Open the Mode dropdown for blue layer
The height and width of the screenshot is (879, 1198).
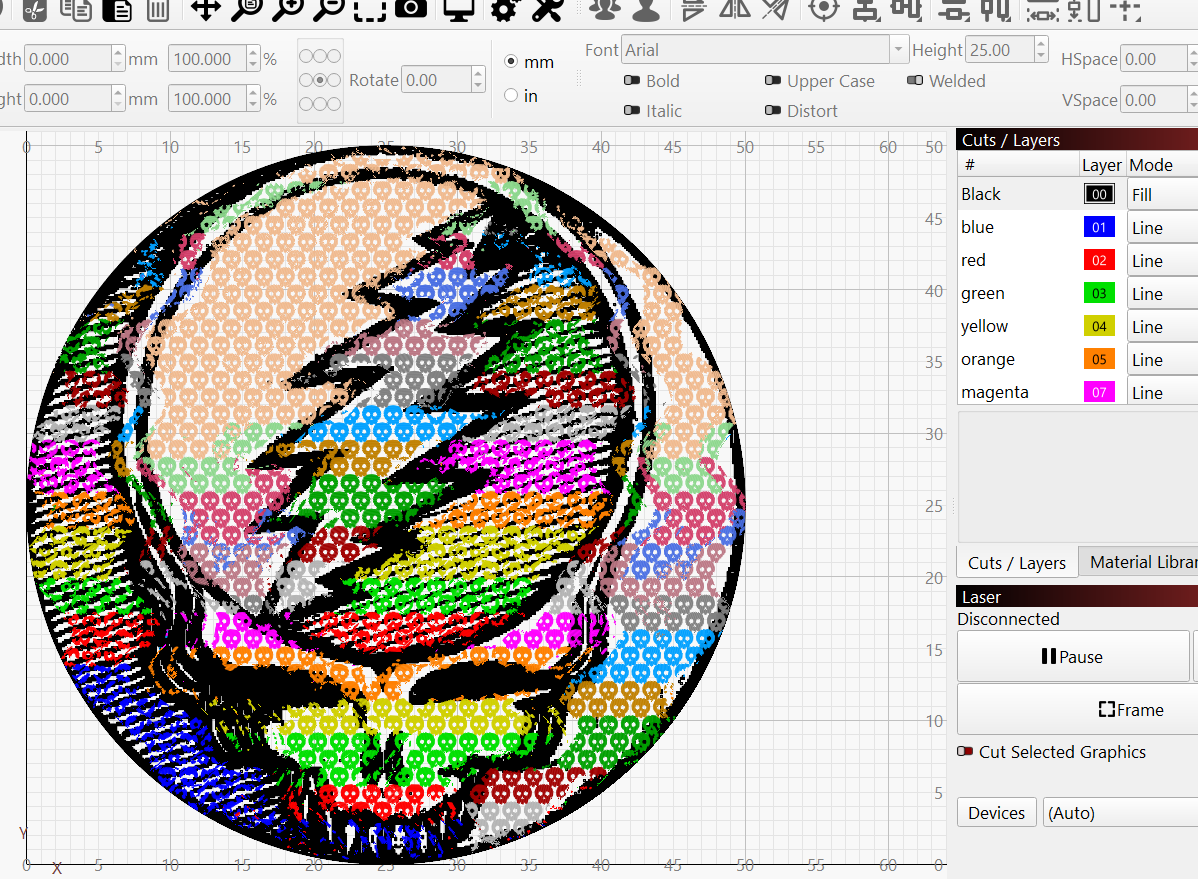pos(1163,228)
